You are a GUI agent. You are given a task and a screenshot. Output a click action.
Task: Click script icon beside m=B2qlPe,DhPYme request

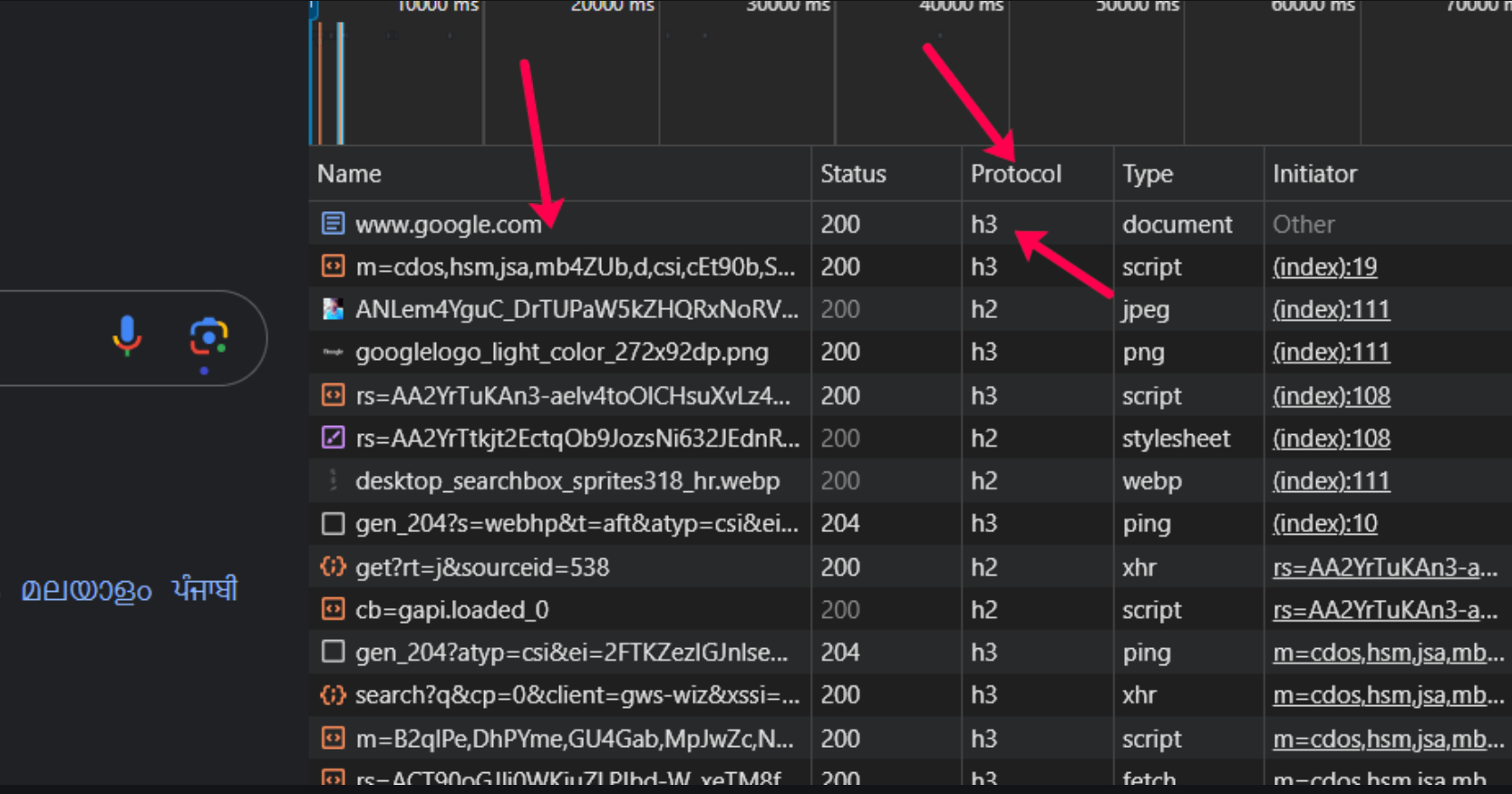point(333,738)
